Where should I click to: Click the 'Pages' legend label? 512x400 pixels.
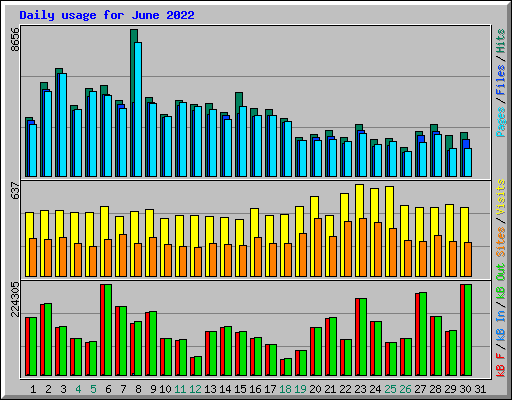[500, 122]
